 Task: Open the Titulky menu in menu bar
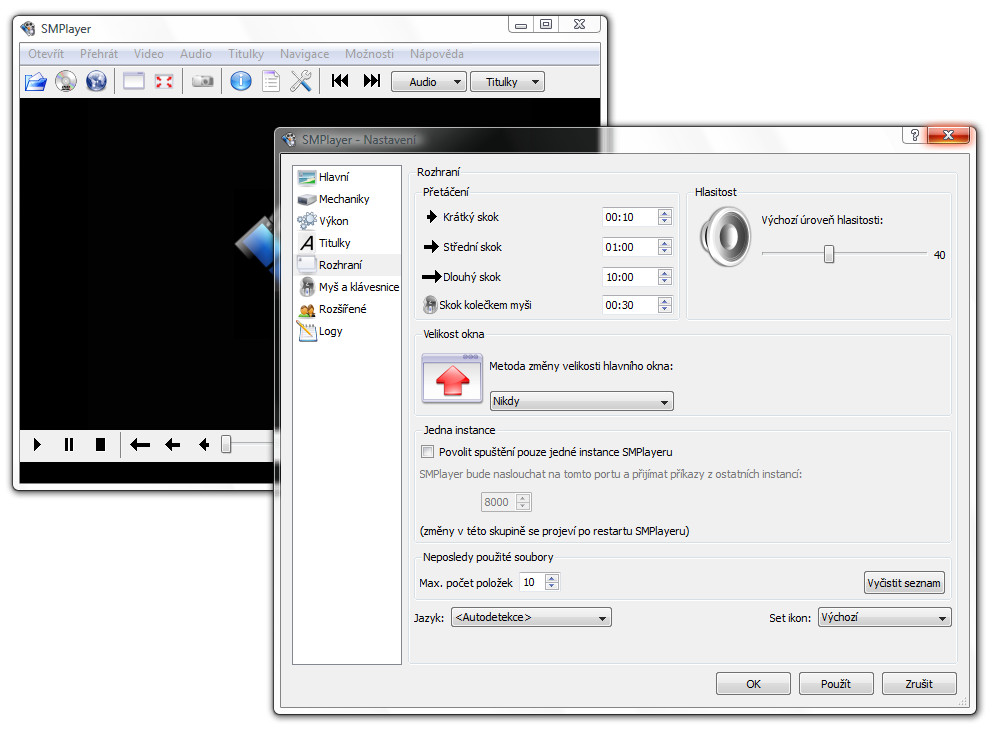(x=246, y=54)
